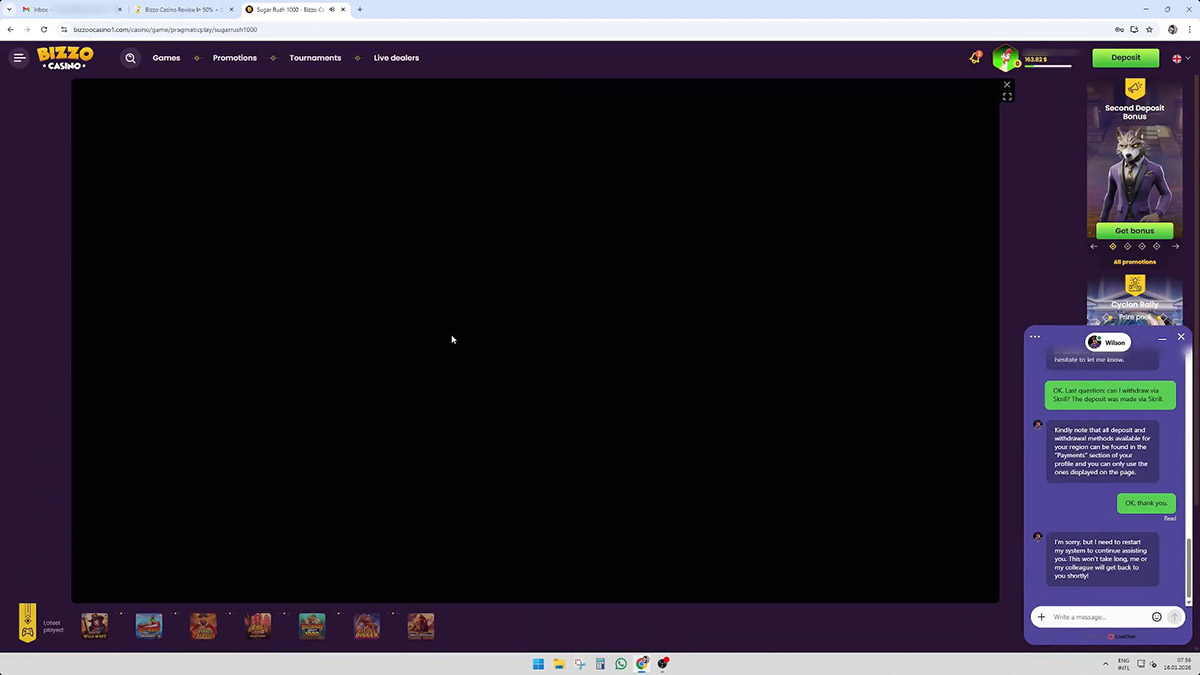Click the rooster profile avatar
The image size is (1200, 675).
tap(1005, 59)
